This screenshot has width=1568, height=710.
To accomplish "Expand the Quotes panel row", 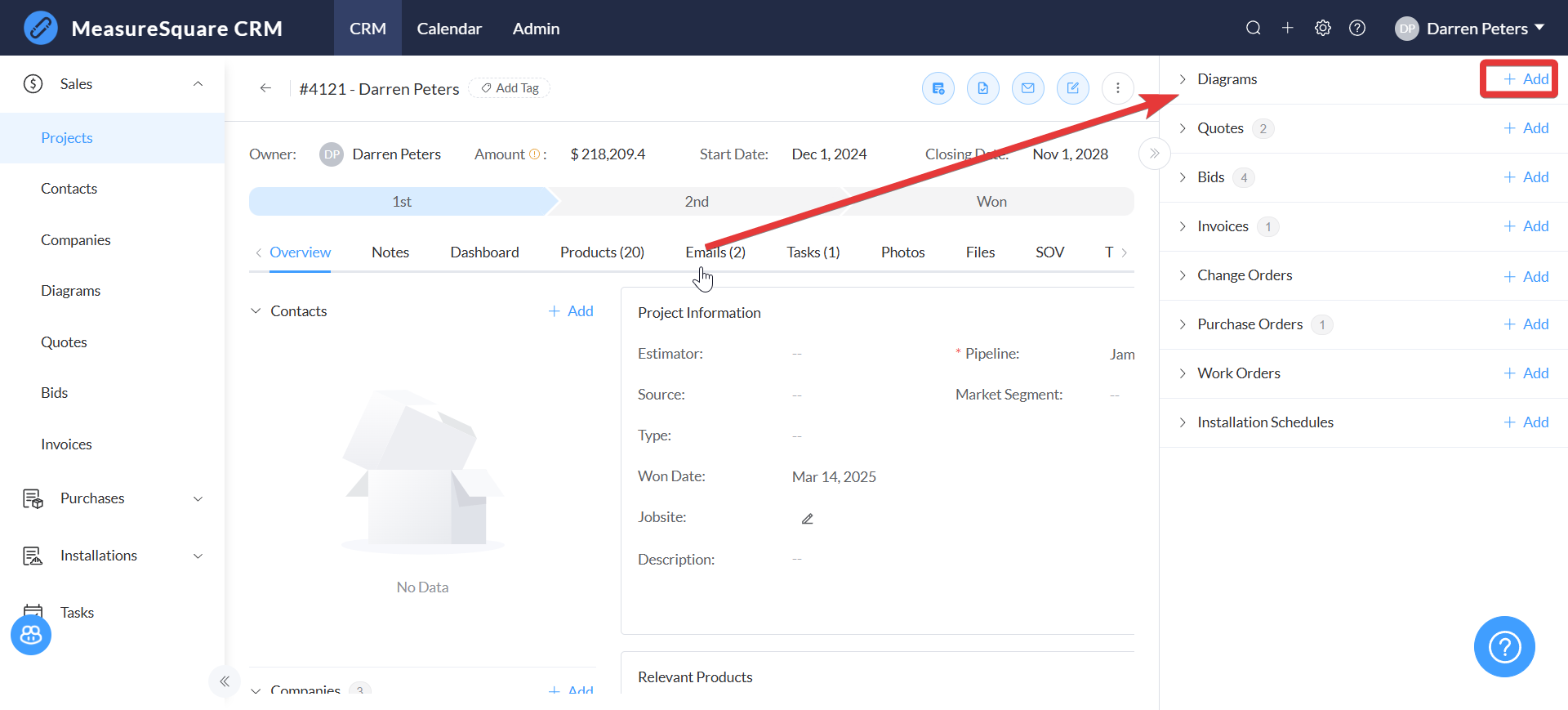I will [1183, 128].
